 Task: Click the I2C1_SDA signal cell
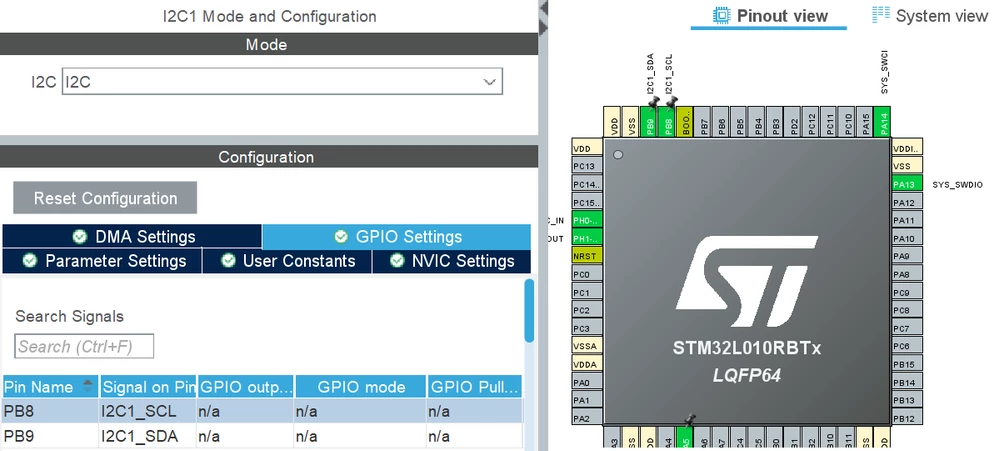[148, 436]
